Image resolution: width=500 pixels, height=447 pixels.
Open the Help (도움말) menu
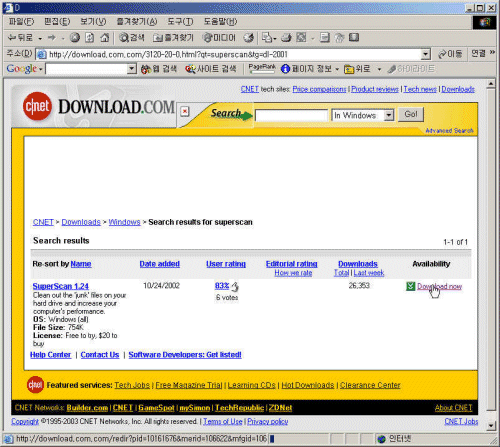[220, 22]
